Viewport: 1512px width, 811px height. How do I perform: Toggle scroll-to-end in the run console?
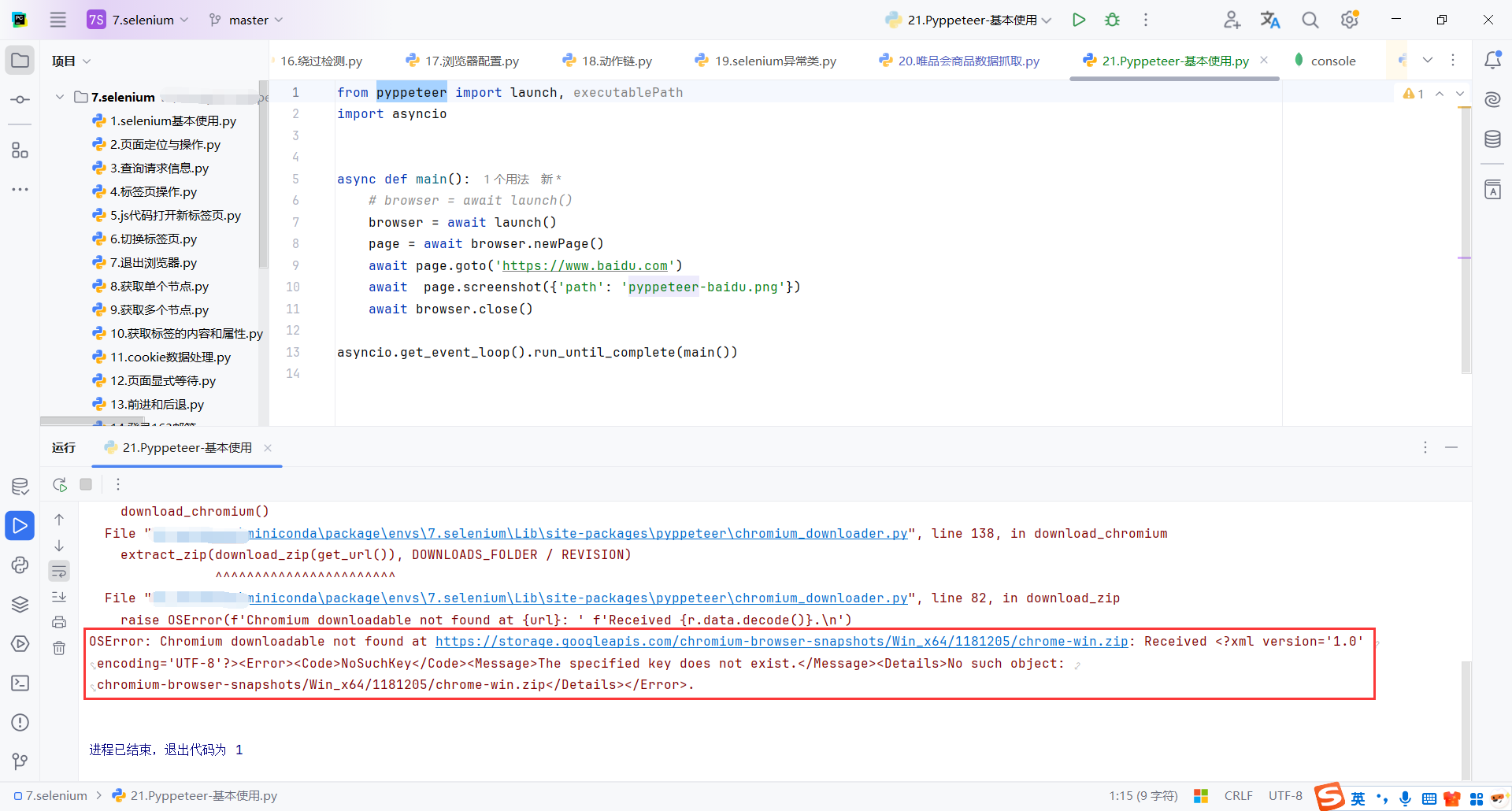pos(59,597)
